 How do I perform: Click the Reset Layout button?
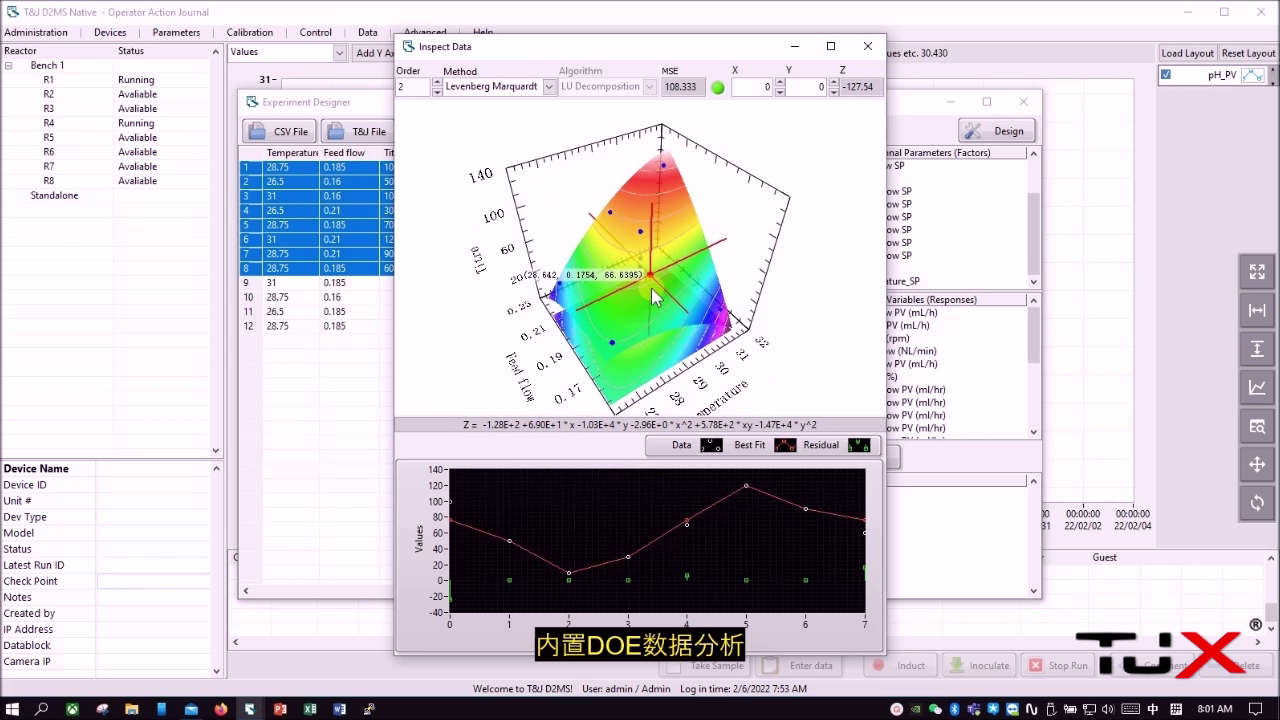(x=1248, y=53)
